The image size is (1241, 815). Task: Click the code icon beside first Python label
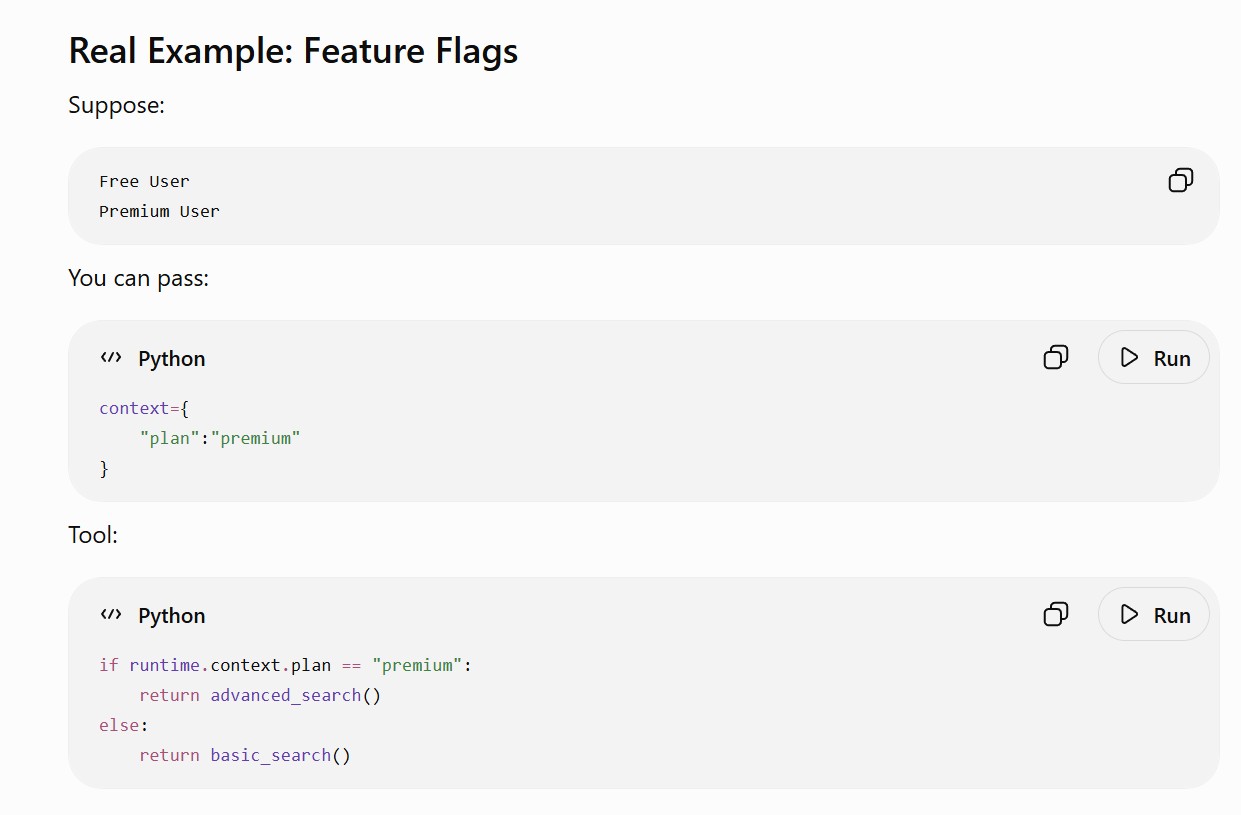111,358
